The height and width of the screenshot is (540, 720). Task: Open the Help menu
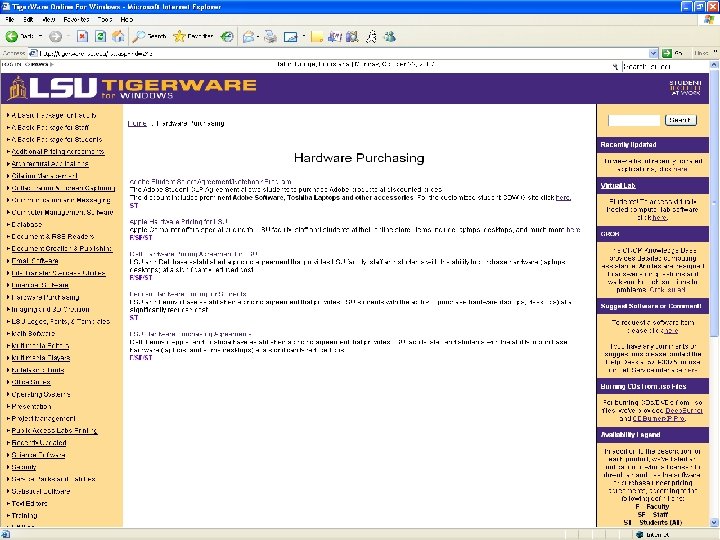point(127,19)
